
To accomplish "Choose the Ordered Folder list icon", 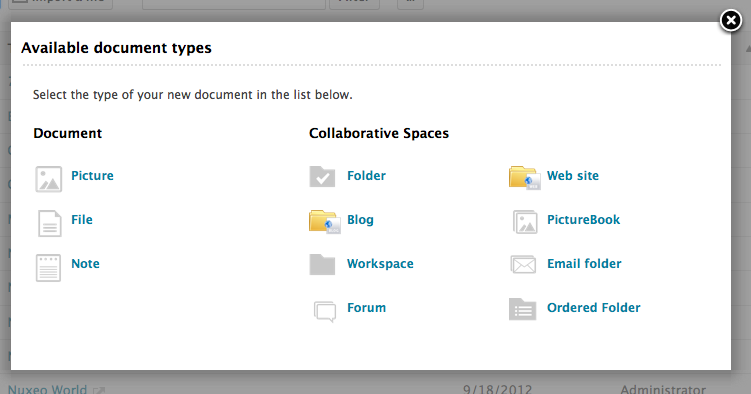I will click(x=523, y=309).
